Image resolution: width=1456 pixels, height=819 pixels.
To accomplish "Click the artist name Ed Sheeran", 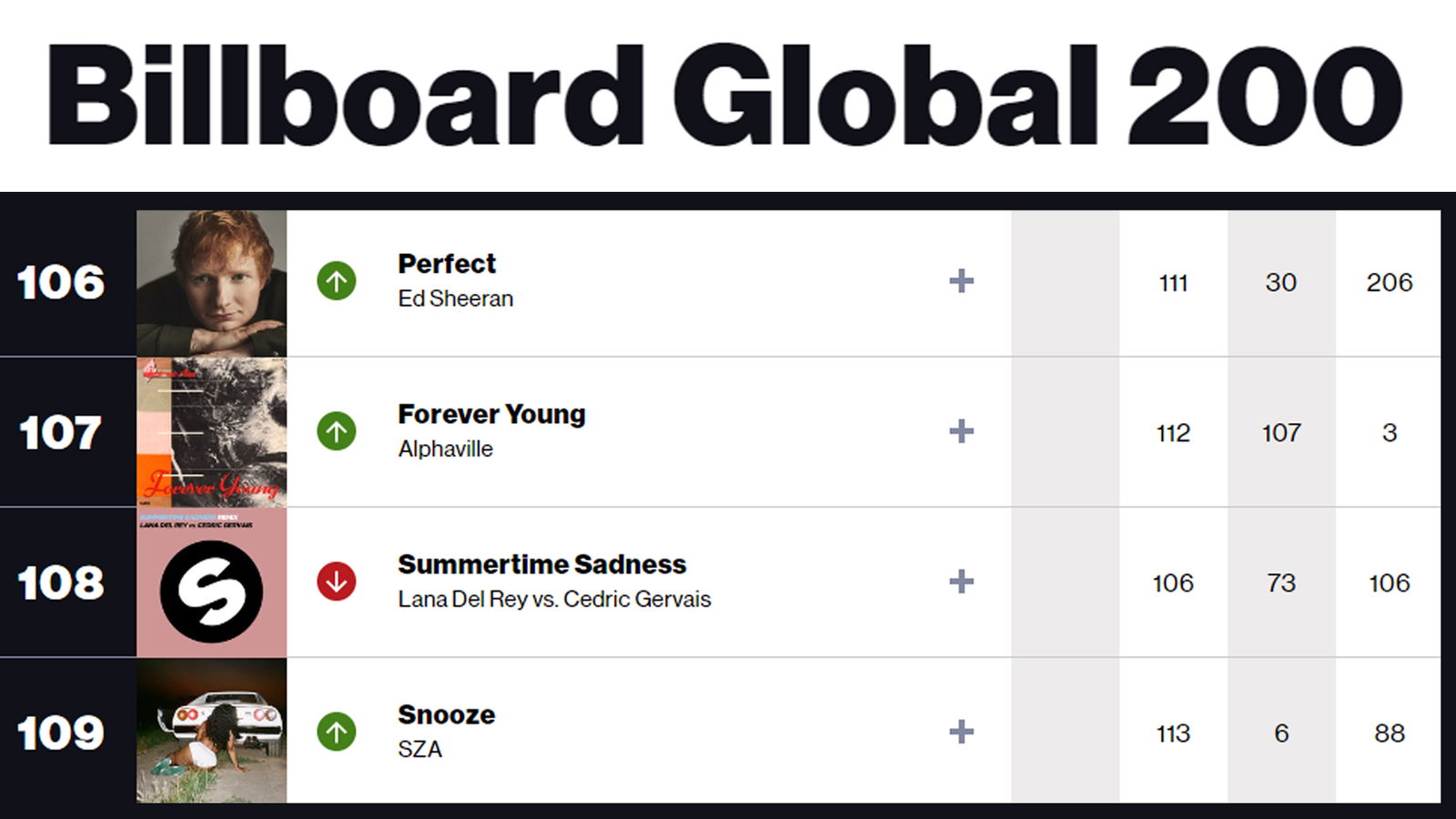I will point(455,298).
